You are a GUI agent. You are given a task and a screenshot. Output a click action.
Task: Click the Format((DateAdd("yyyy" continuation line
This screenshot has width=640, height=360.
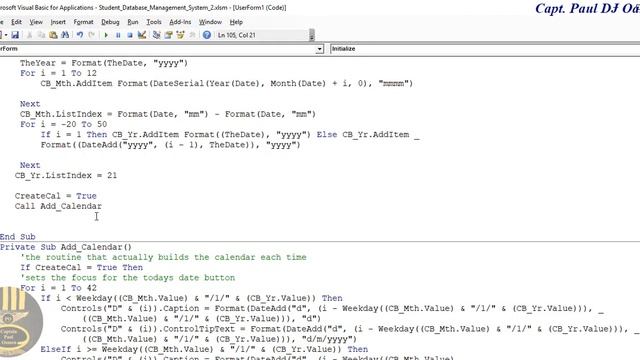coord(171,145)
